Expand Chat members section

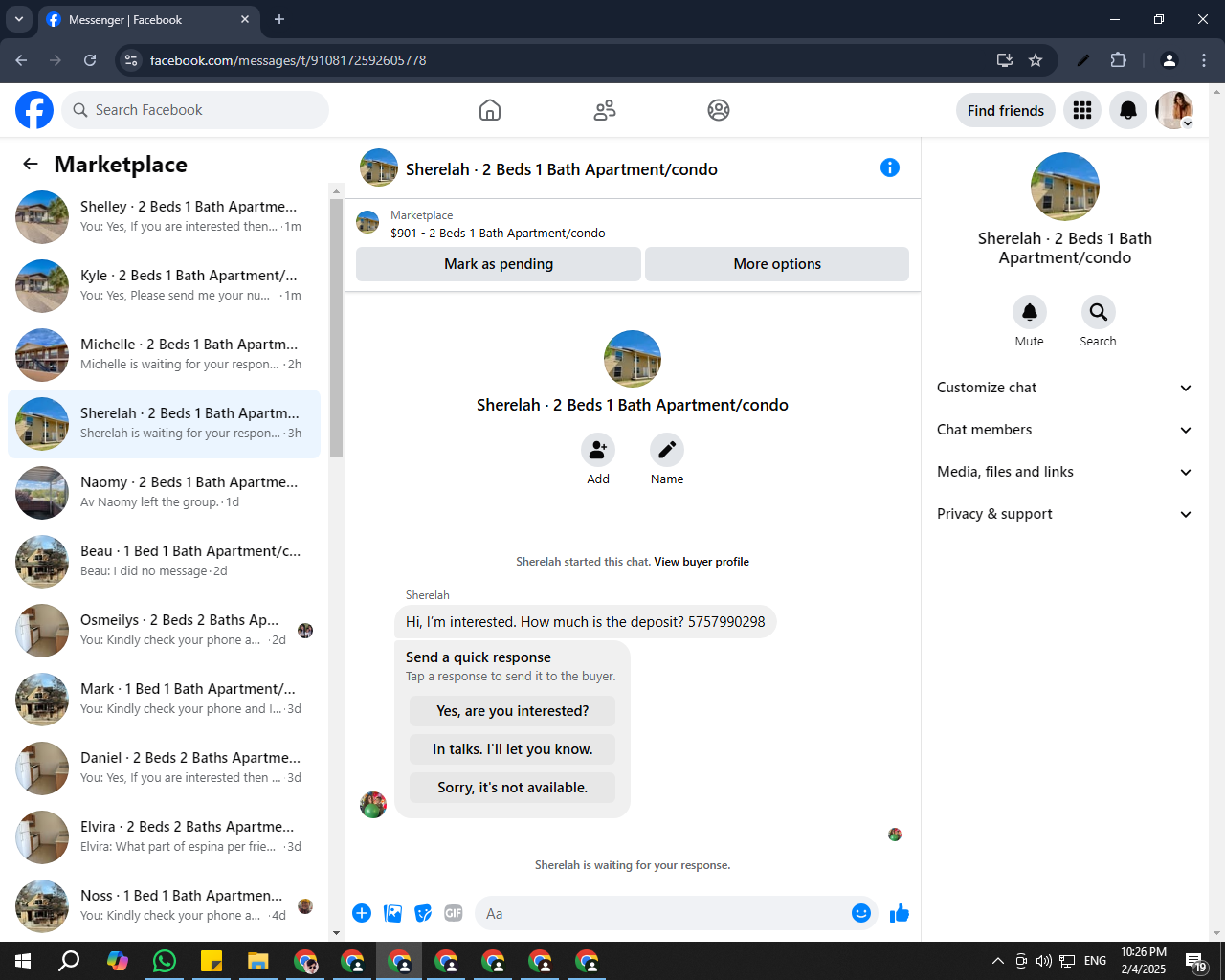(1064, 430)
